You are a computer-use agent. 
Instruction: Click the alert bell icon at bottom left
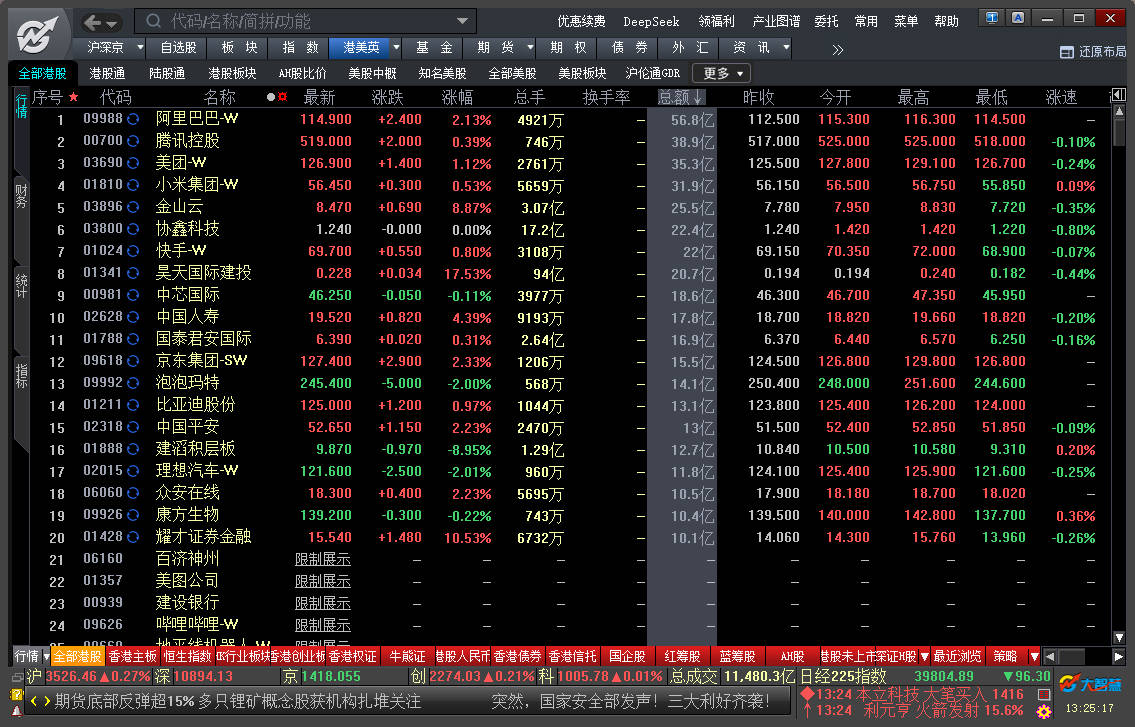(x=17, y=711)
